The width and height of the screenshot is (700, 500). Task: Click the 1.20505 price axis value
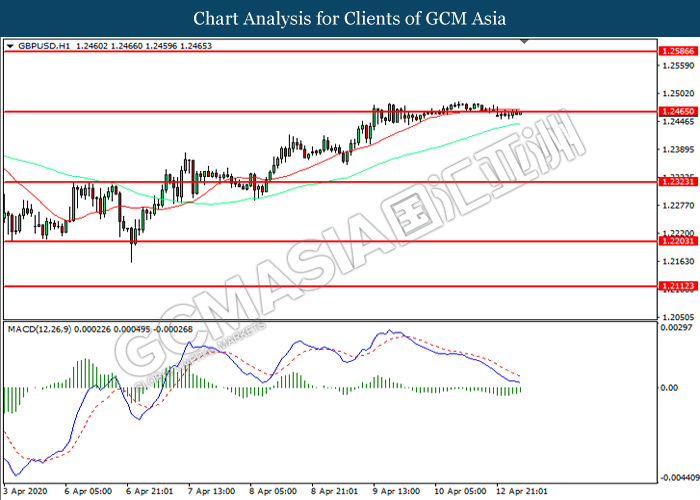[x=679, y=317]
